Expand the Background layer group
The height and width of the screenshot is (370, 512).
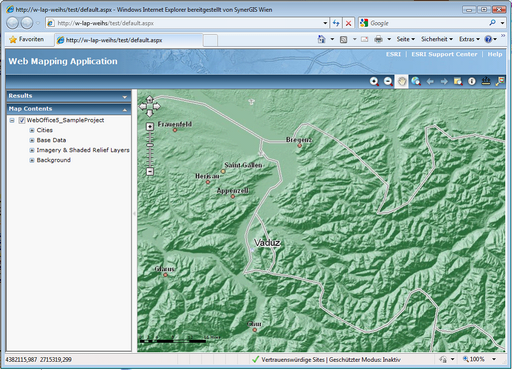[x=32, y=160]
